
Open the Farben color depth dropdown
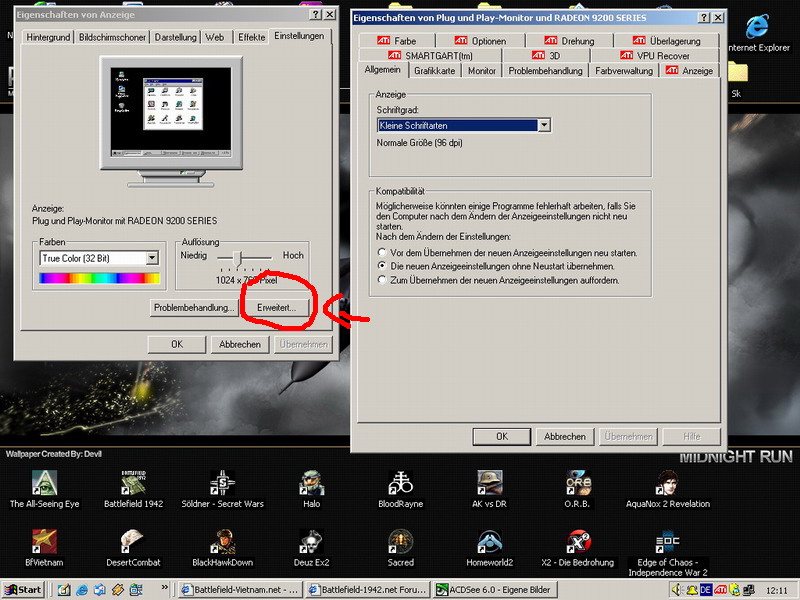(x=152, y=258)
